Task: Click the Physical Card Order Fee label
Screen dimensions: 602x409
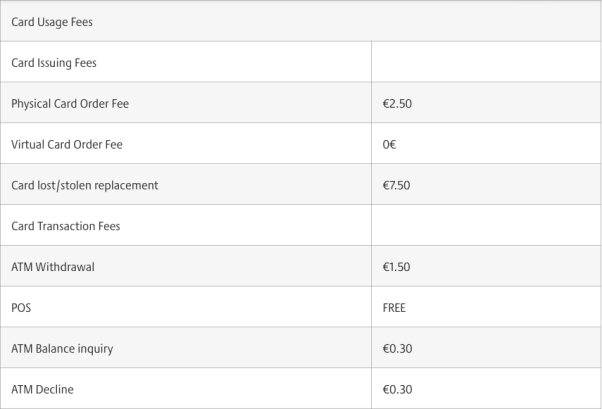Action: click(x=70, y=104)
